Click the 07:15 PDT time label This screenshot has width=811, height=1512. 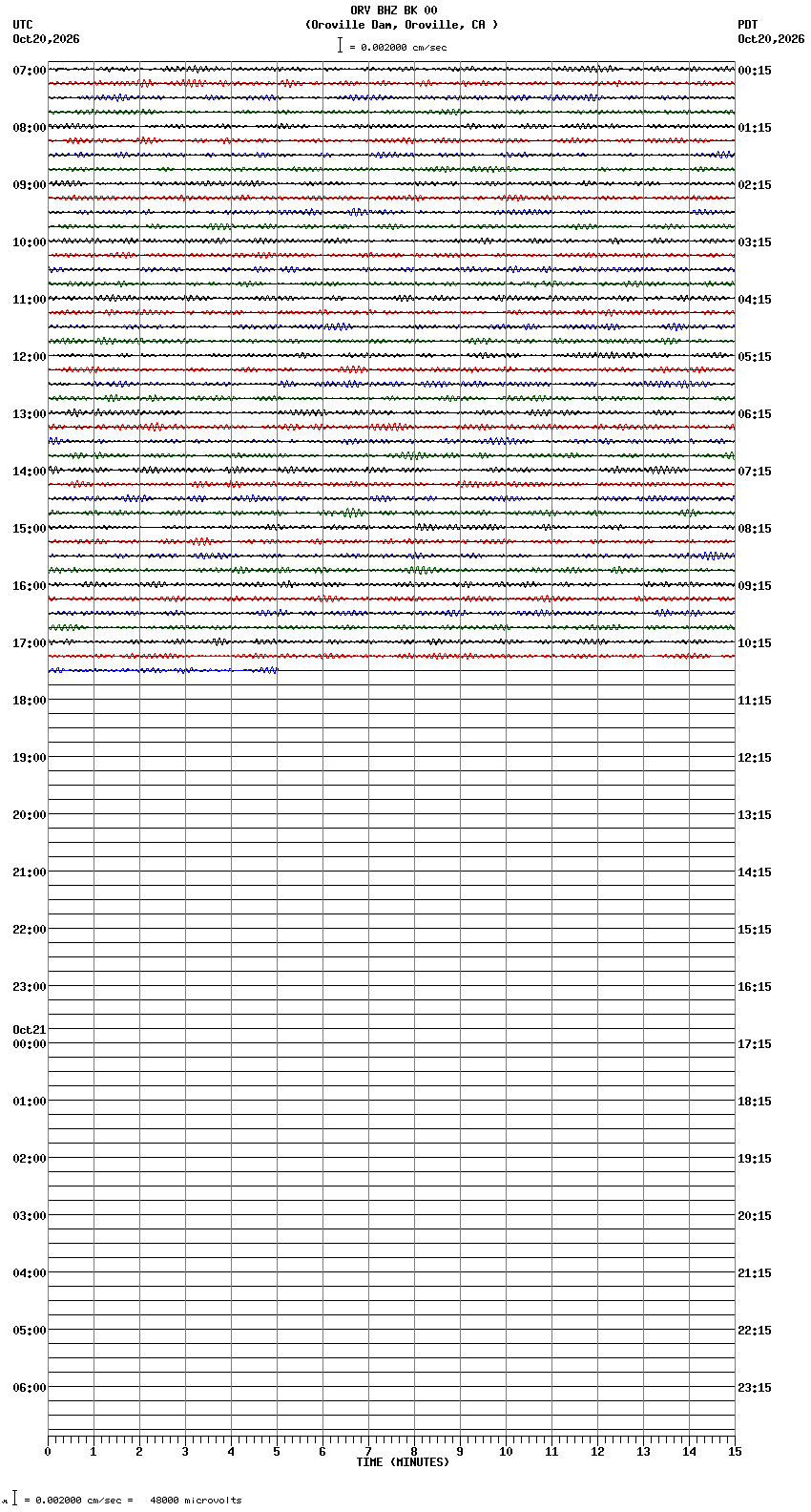(x=755, y=472)
